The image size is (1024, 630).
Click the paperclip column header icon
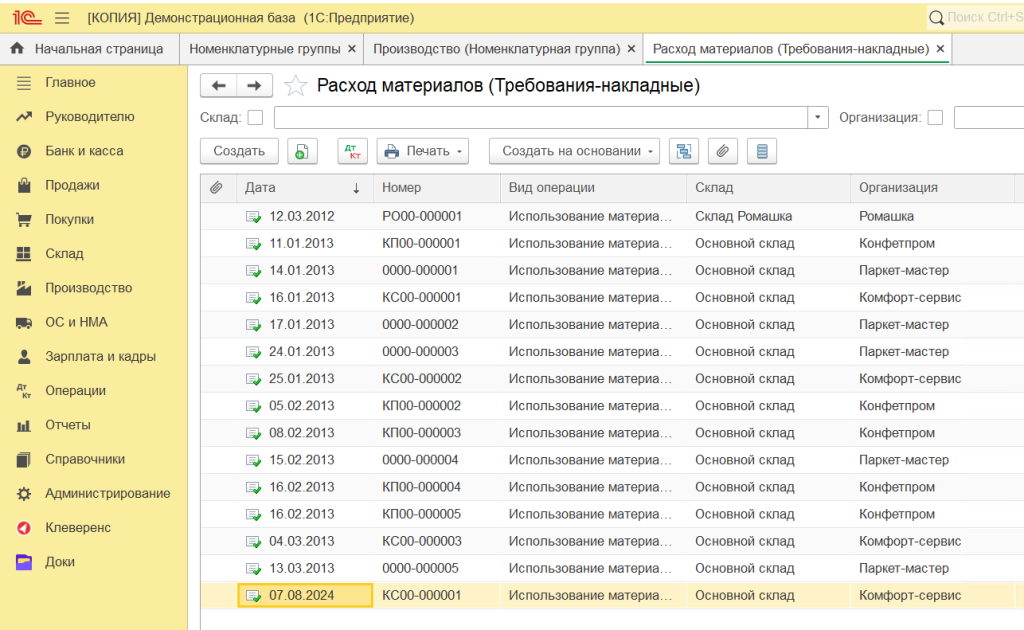click(216, 188)
